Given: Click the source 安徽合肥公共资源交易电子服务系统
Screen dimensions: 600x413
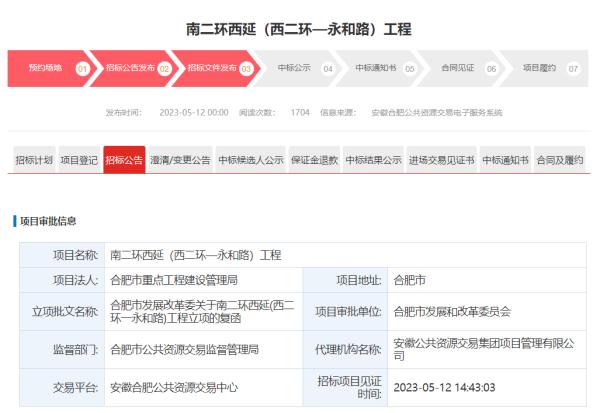Looking at the screenshot, I should (x=437, y=113).
